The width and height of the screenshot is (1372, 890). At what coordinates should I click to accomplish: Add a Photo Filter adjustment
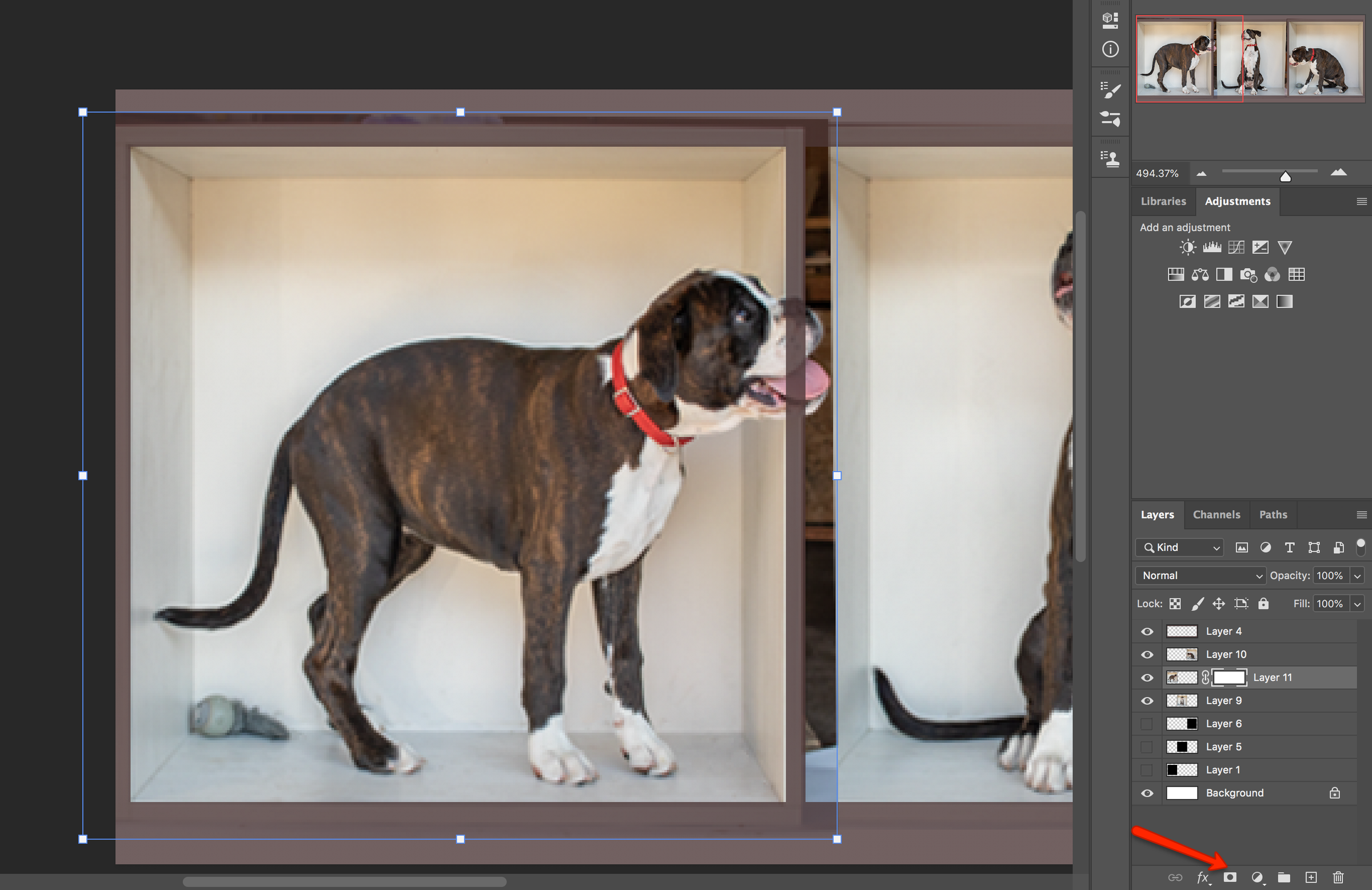tap(1249, 274)
